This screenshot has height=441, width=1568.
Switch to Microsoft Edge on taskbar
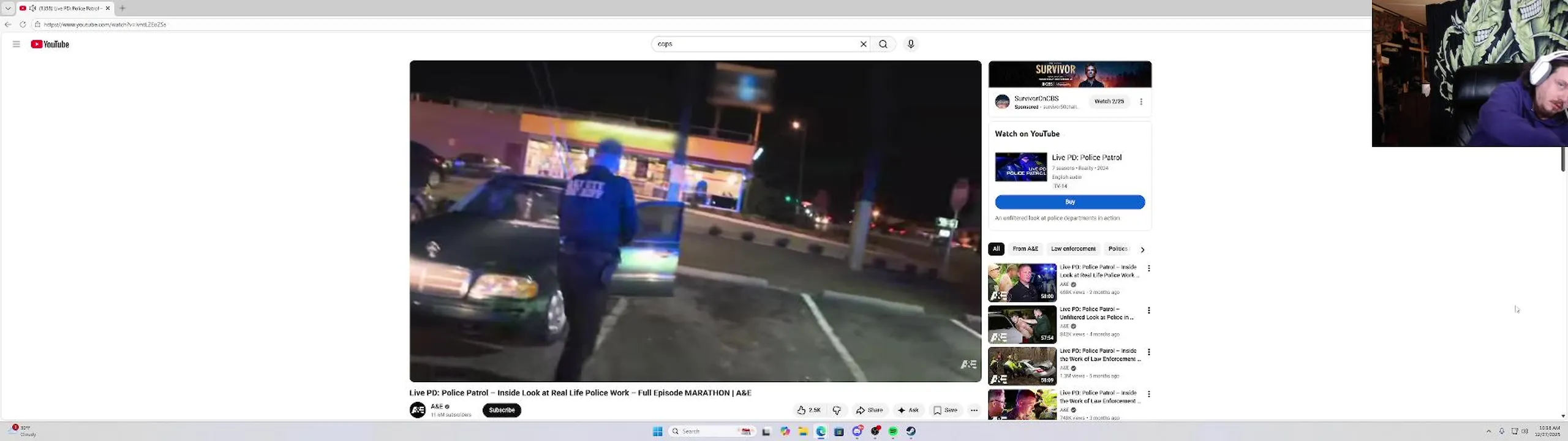tap(821, 431)
